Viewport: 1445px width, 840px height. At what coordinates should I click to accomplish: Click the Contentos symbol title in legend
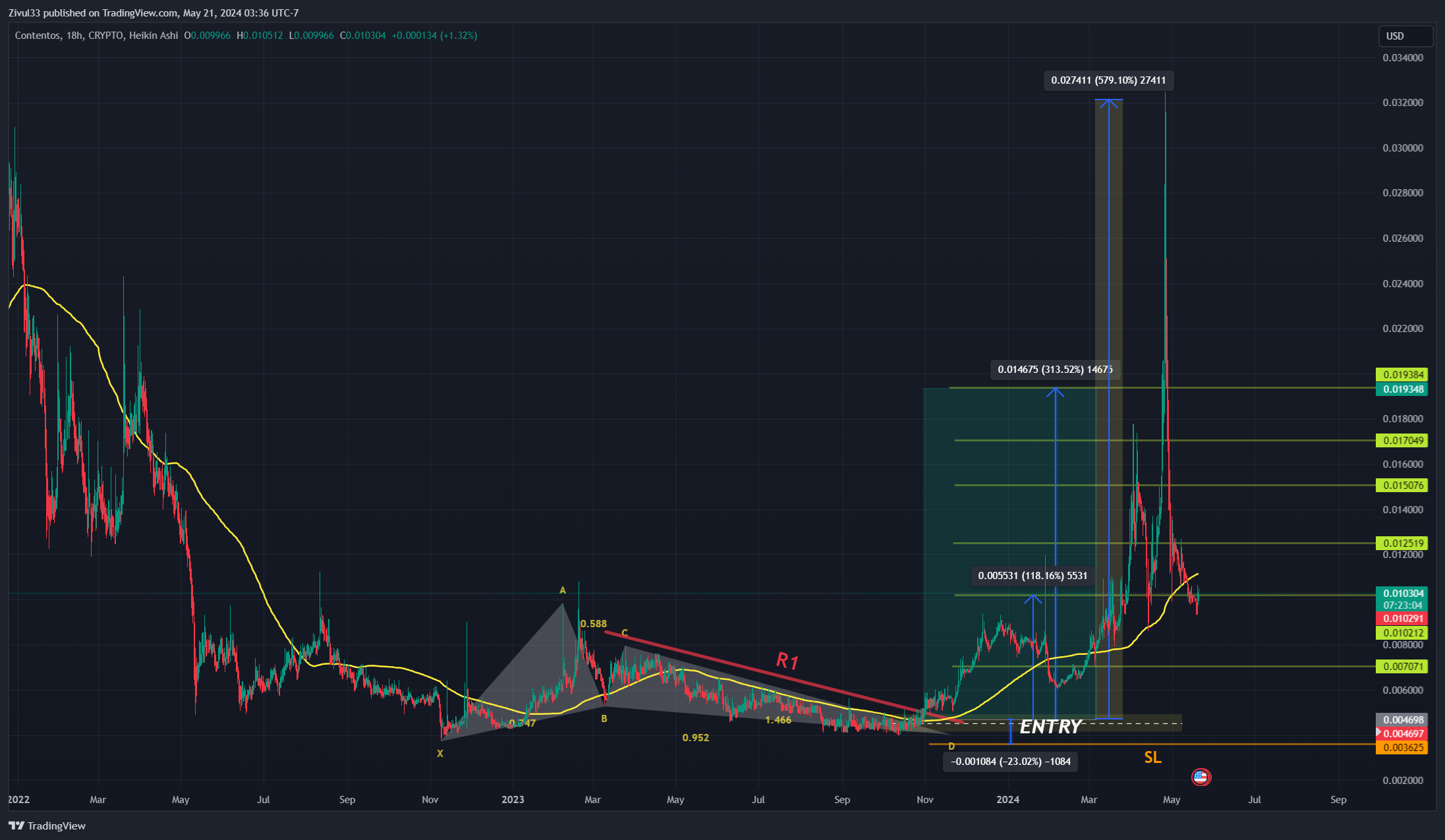38,36
